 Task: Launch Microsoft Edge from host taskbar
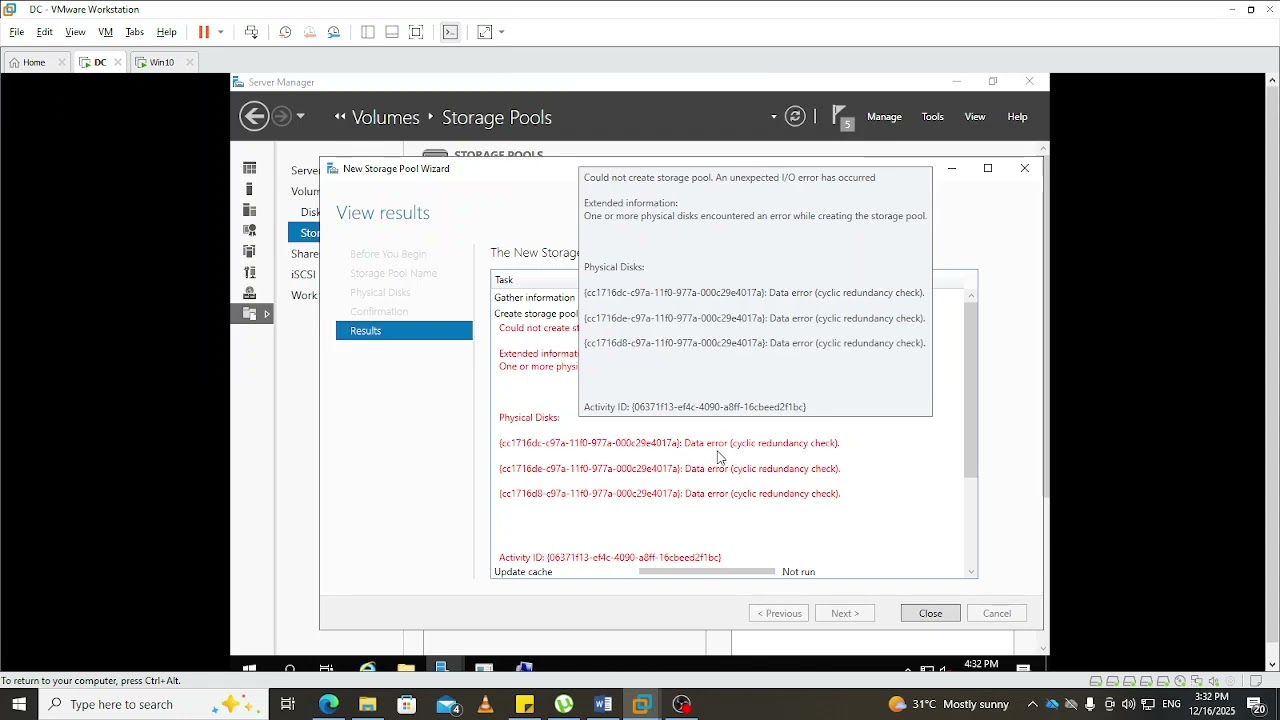coord(328,704)
